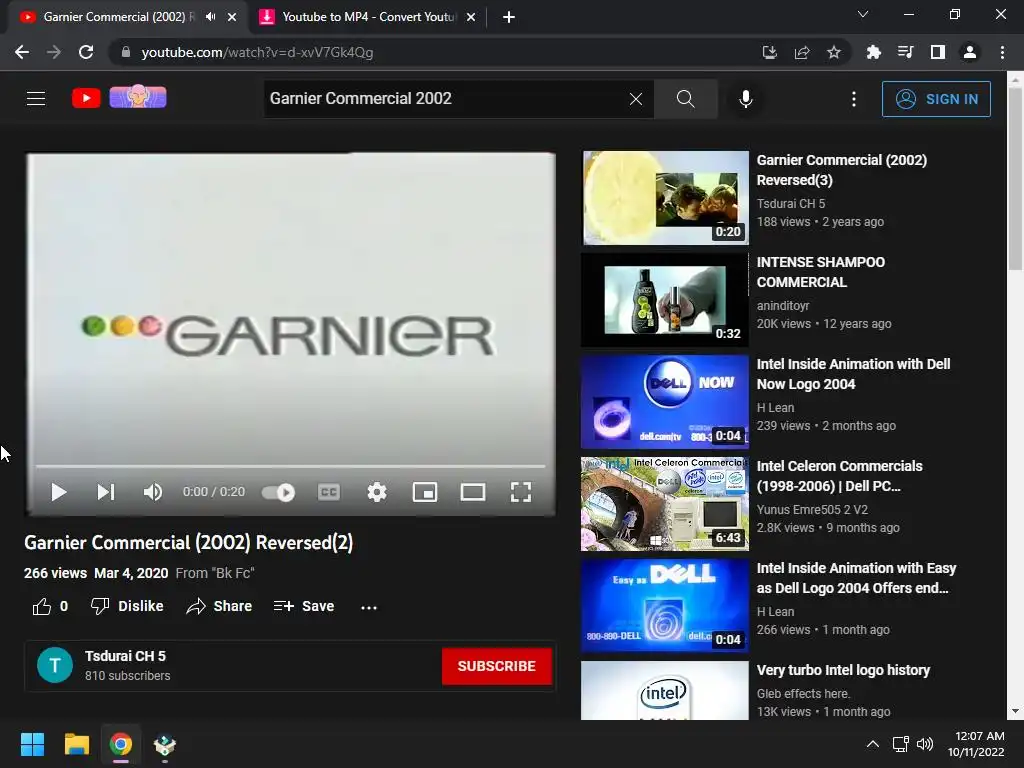Image resolution: width=1024 pixels, height=768 pixels.
Task: Close the Youtube to MP4 tab
Action: pyautogui.click(x=471, y=17)
